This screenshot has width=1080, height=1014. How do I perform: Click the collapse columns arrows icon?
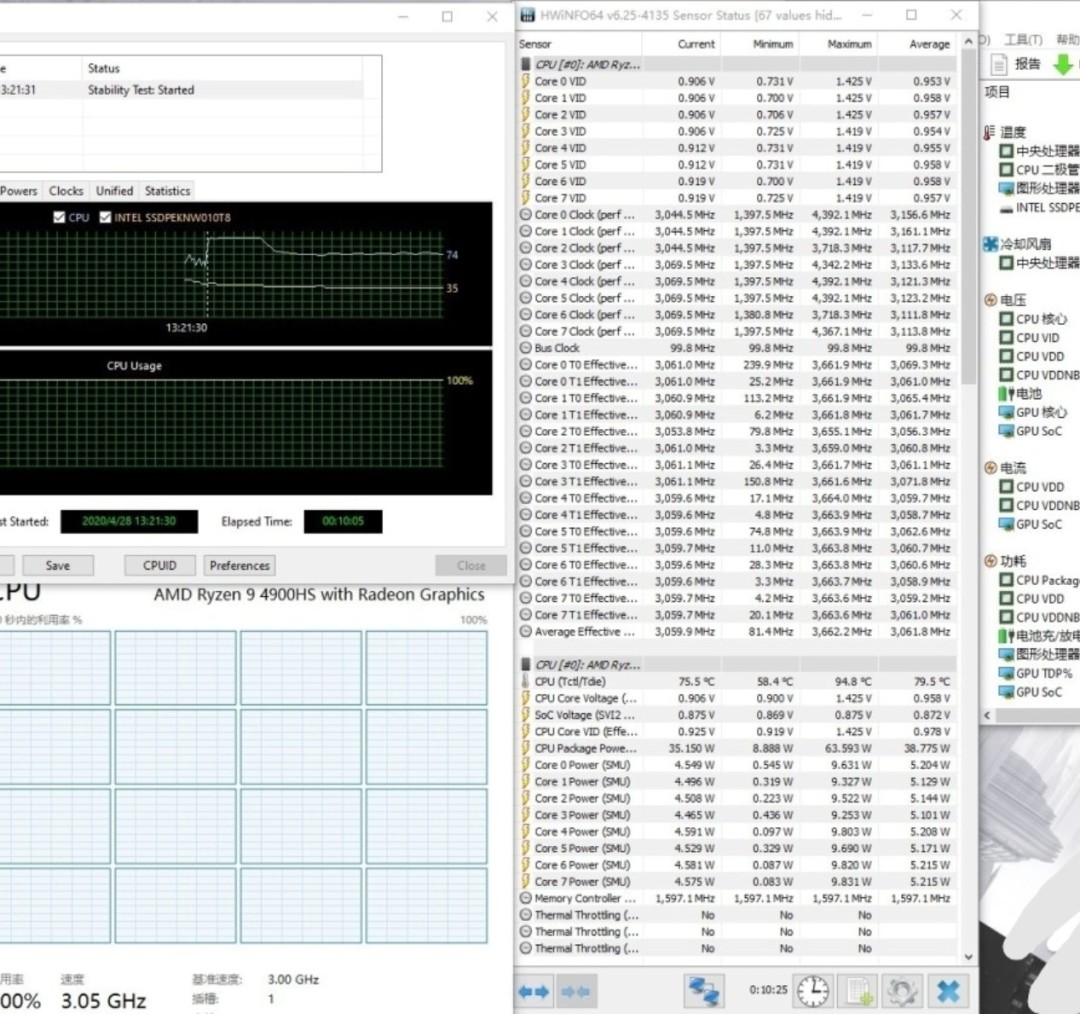(575, 992)
